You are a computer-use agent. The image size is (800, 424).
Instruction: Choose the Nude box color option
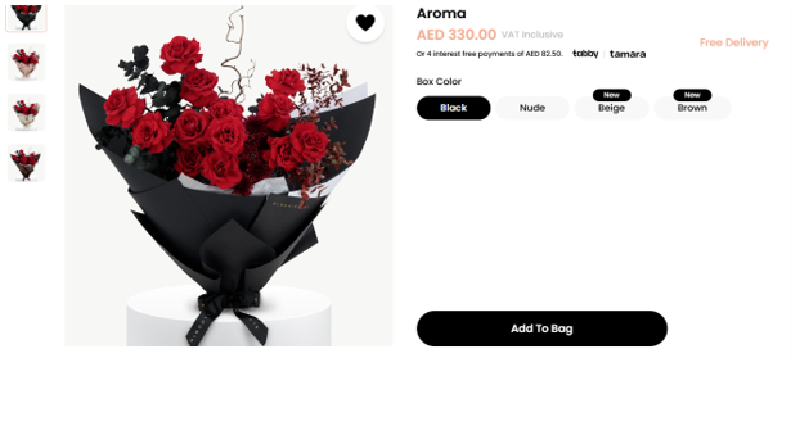[532, 108]
